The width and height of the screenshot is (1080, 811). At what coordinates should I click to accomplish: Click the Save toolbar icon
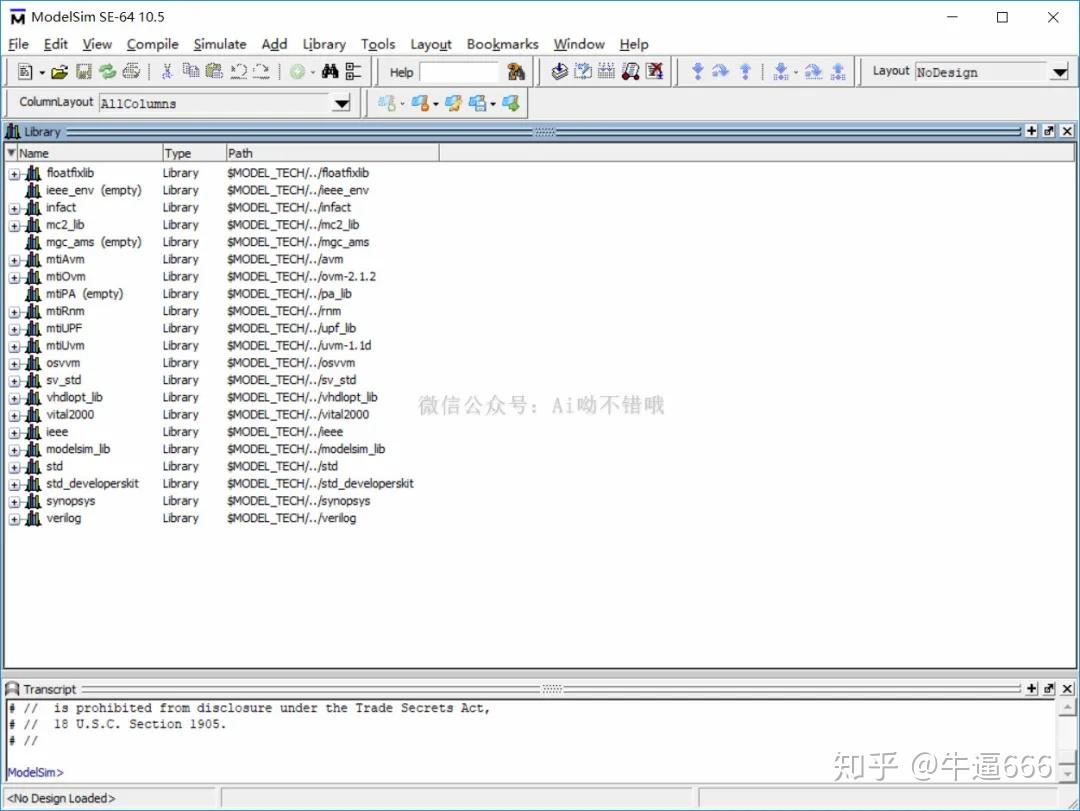pos(83,72)
